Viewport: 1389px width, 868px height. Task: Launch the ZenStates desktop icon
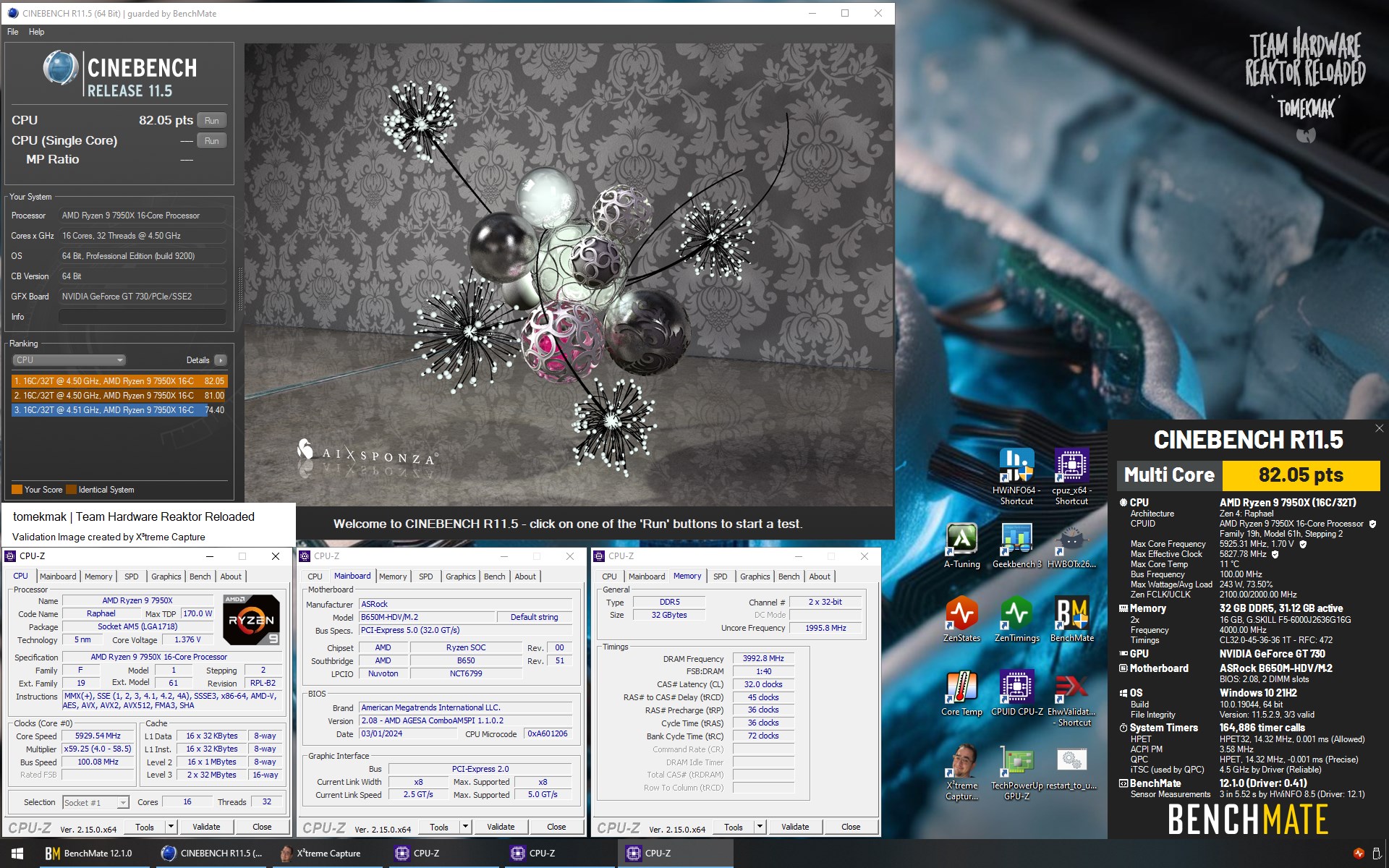(x=961, y=620)
